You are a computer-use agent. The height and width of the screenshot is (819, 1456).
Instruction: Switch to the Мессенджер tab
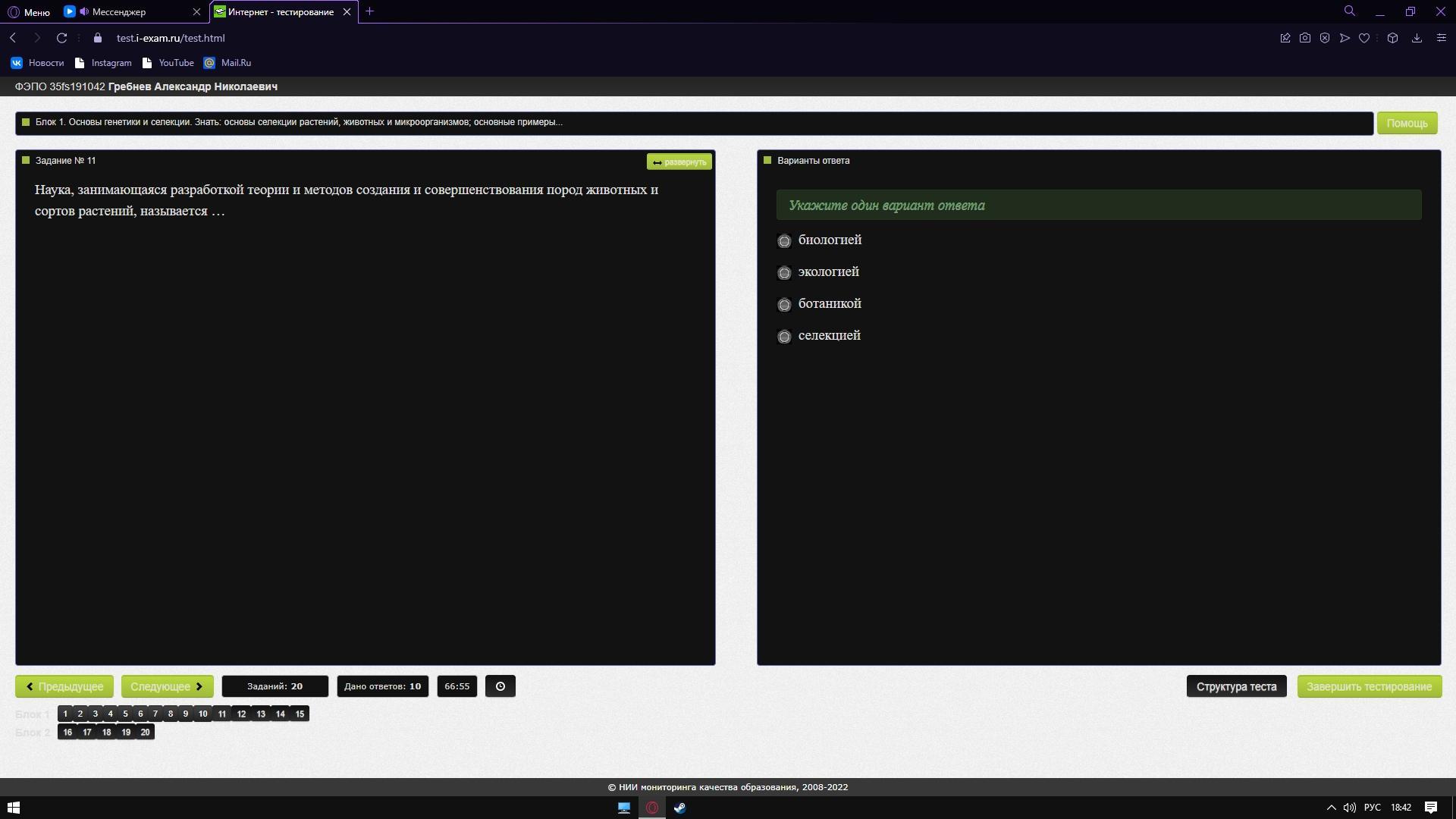click(x=119, y=12)
